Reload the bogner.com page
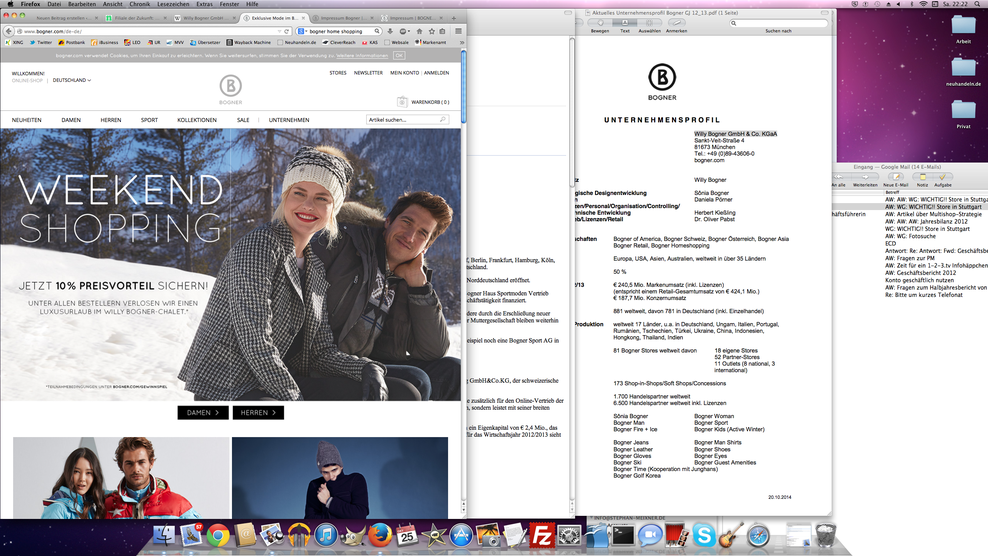Image resolution: width=988 pixels, height=556 pixels. (287, 31)
